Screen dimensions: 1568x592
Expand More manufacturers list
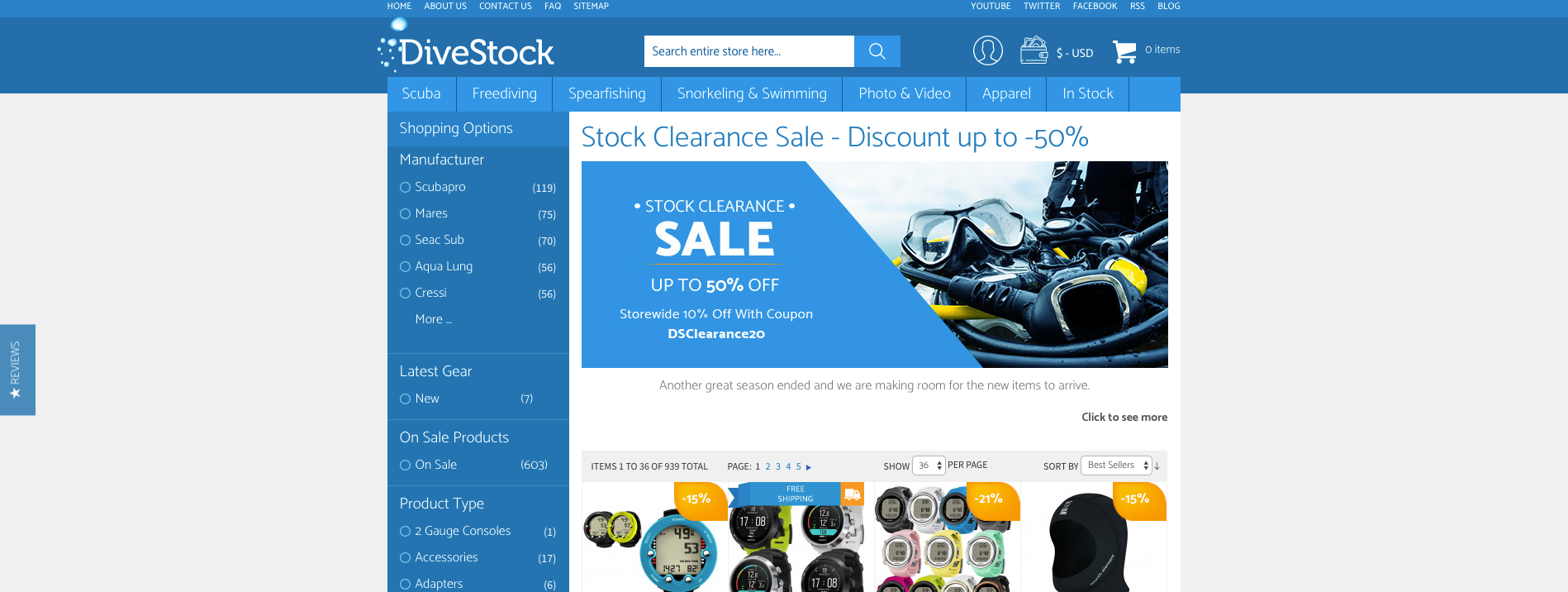pos(434,319)
